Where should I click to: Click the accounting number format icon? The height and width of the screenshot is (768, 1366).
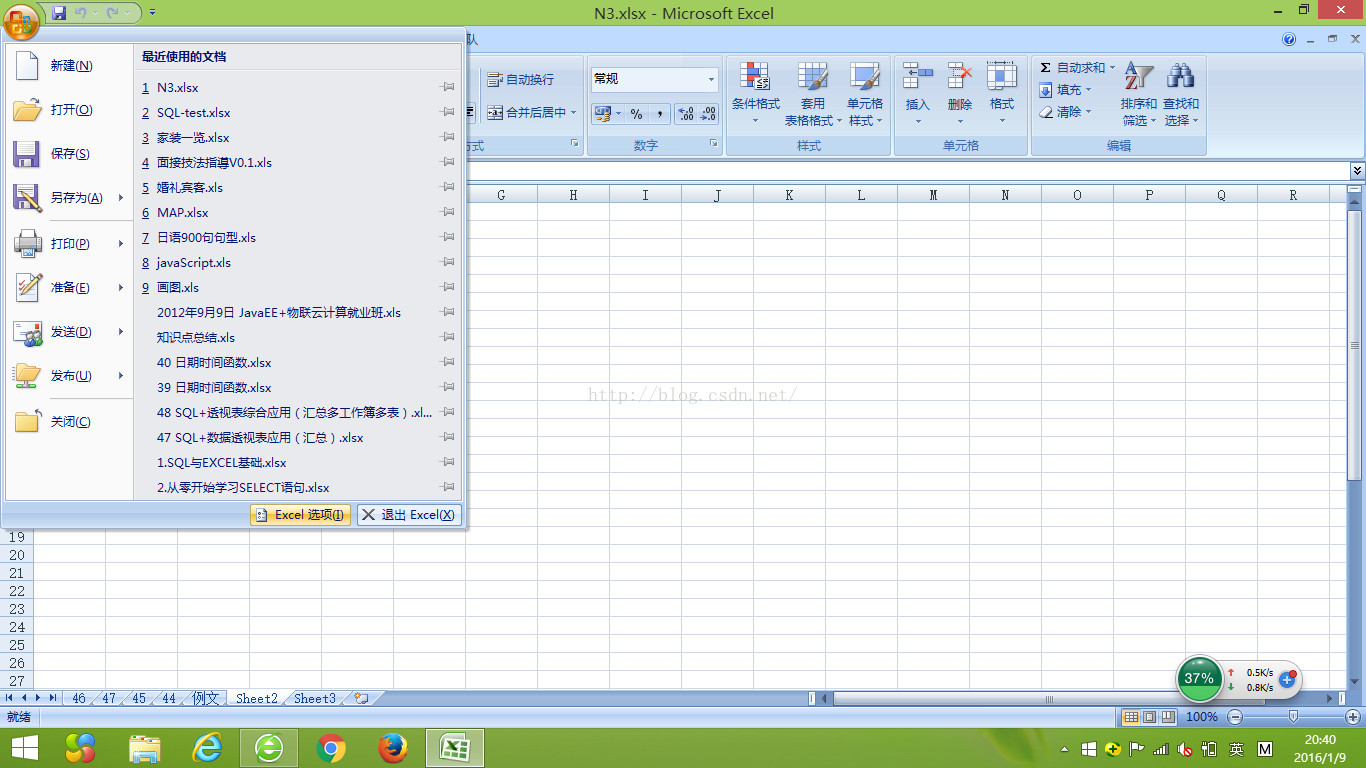click(603, 114)
